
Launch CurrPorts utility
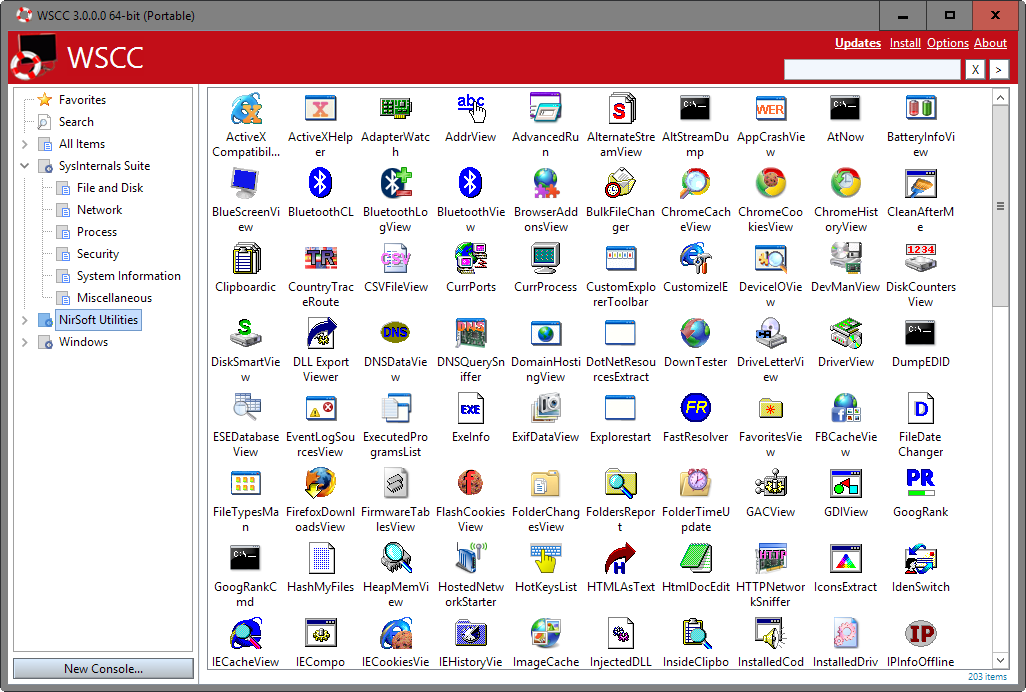click(470, 259)
